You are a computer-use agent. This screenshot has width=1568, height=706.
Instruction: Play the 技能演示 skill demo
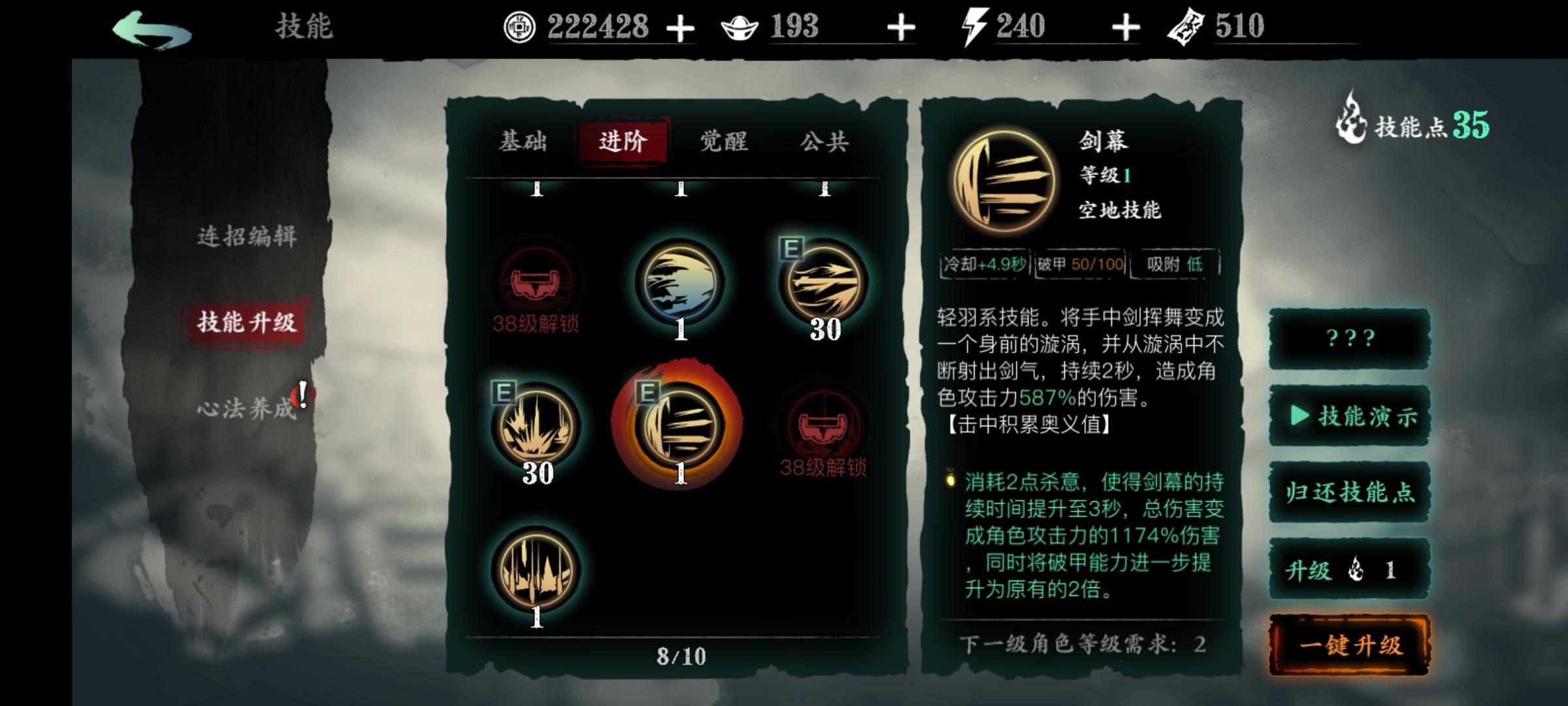(1350, 416)
